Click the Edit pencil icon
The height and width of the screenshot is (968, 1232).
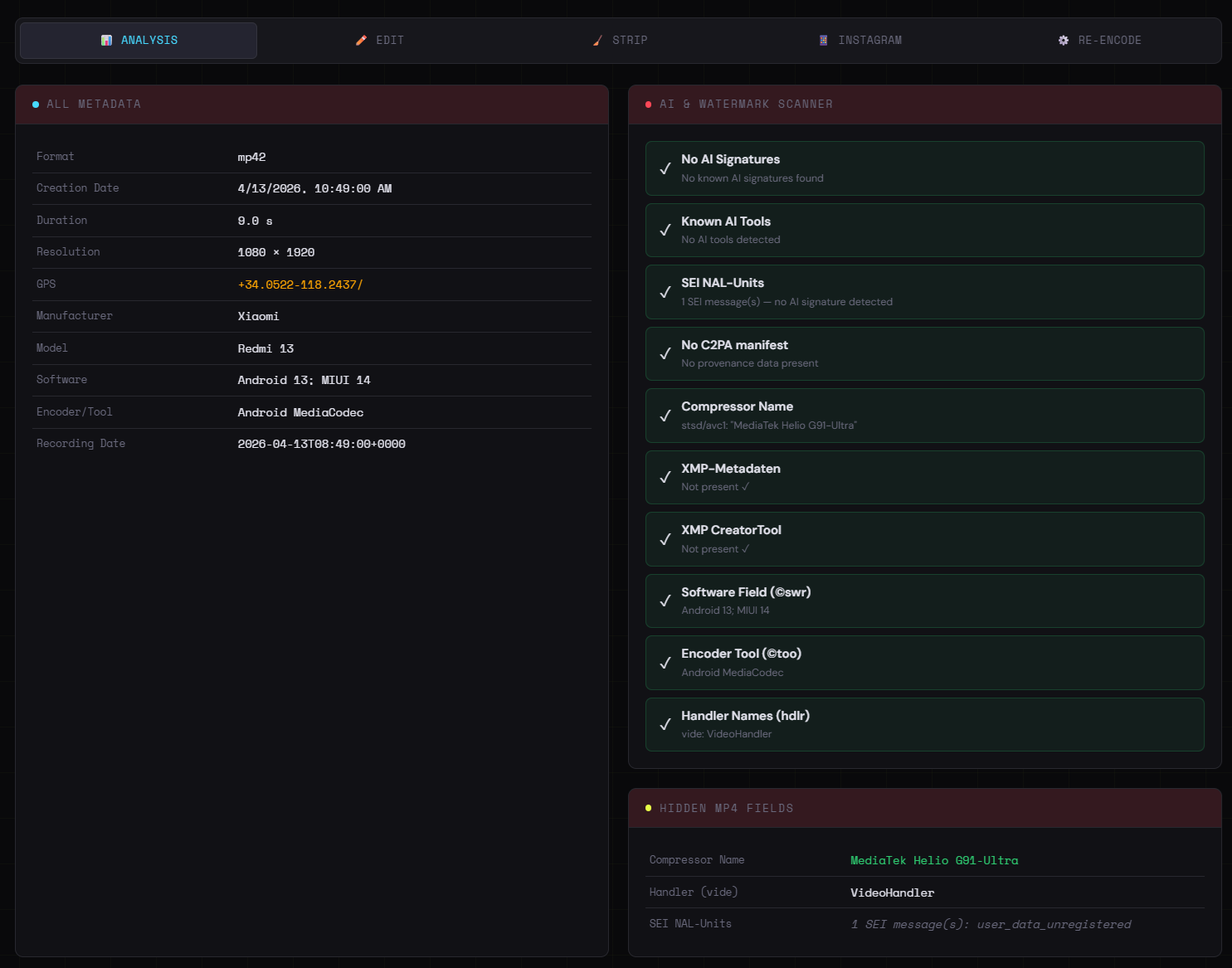point(361,41)
